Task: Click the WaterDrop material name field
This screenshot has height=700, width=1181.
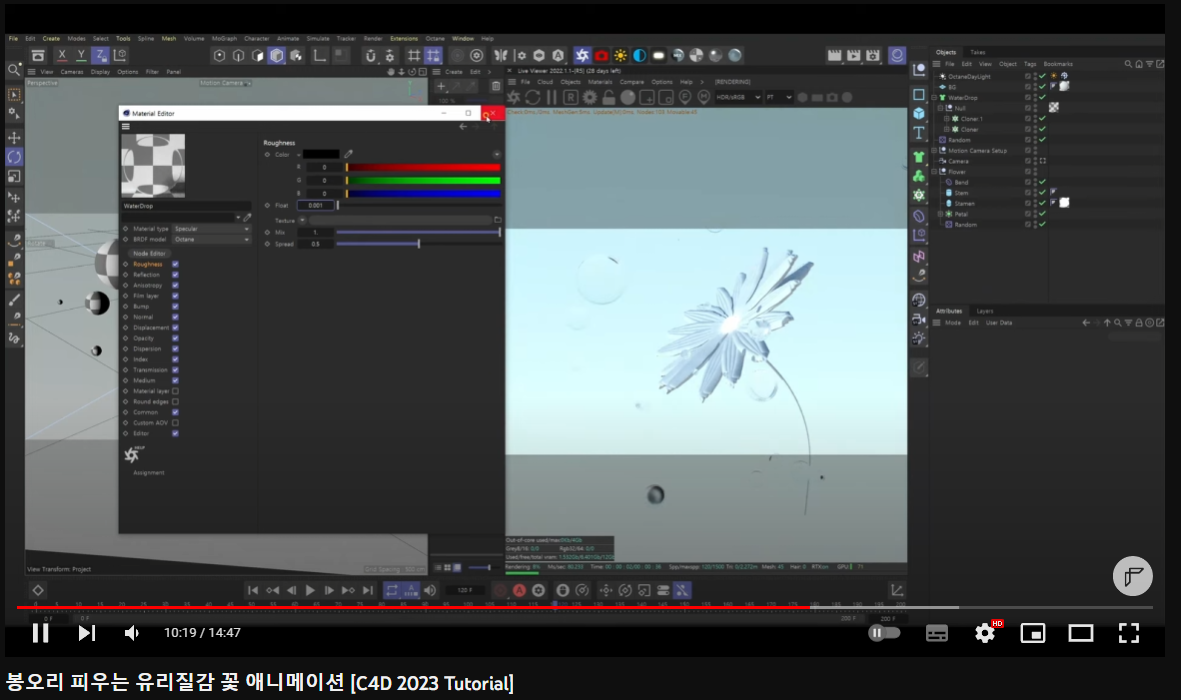Action: (185, 206)
